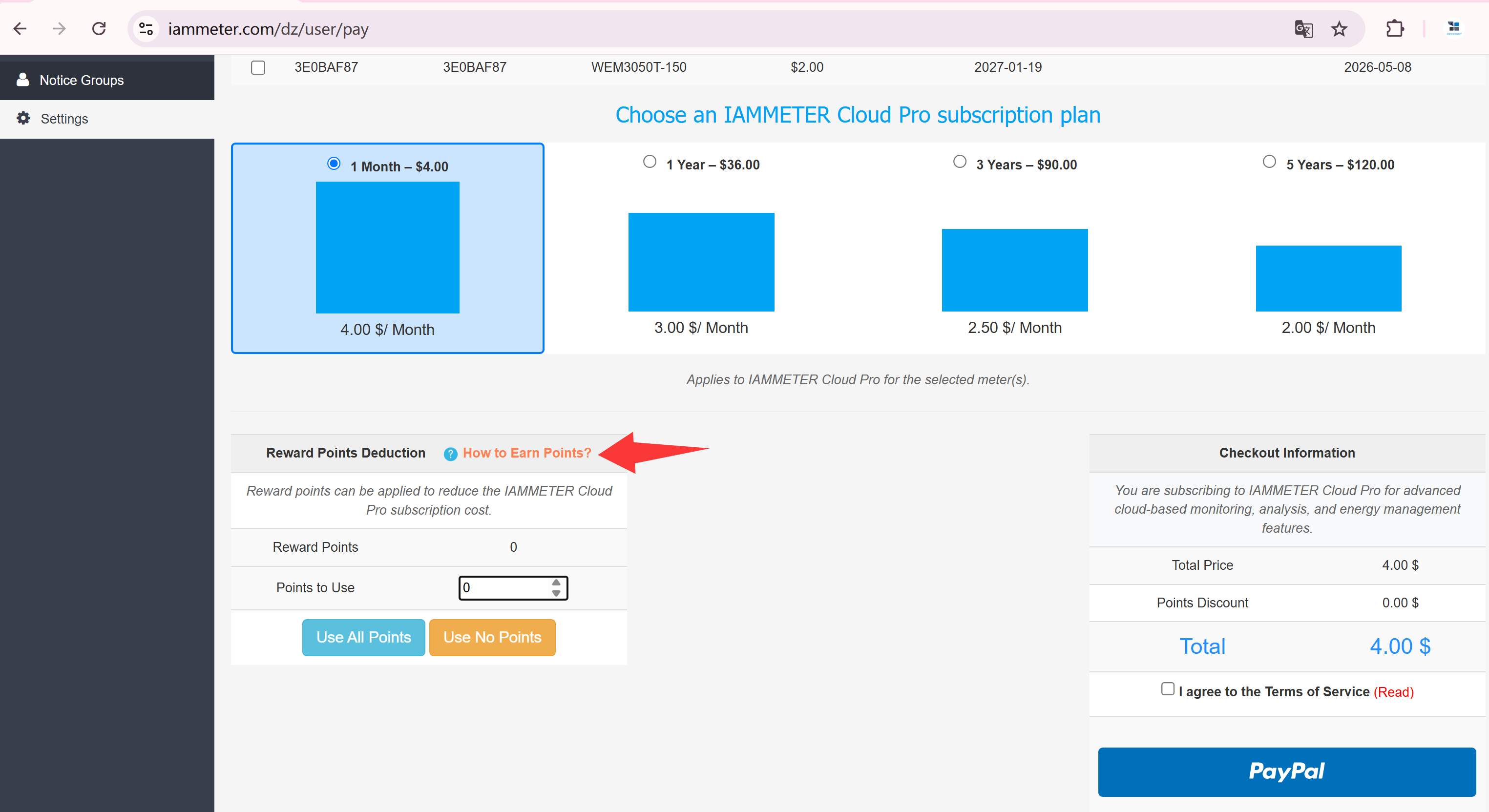Open browser extensions puzzle icon
Viewport: 1489px width, 812px height.
(x=1395, y=28)
